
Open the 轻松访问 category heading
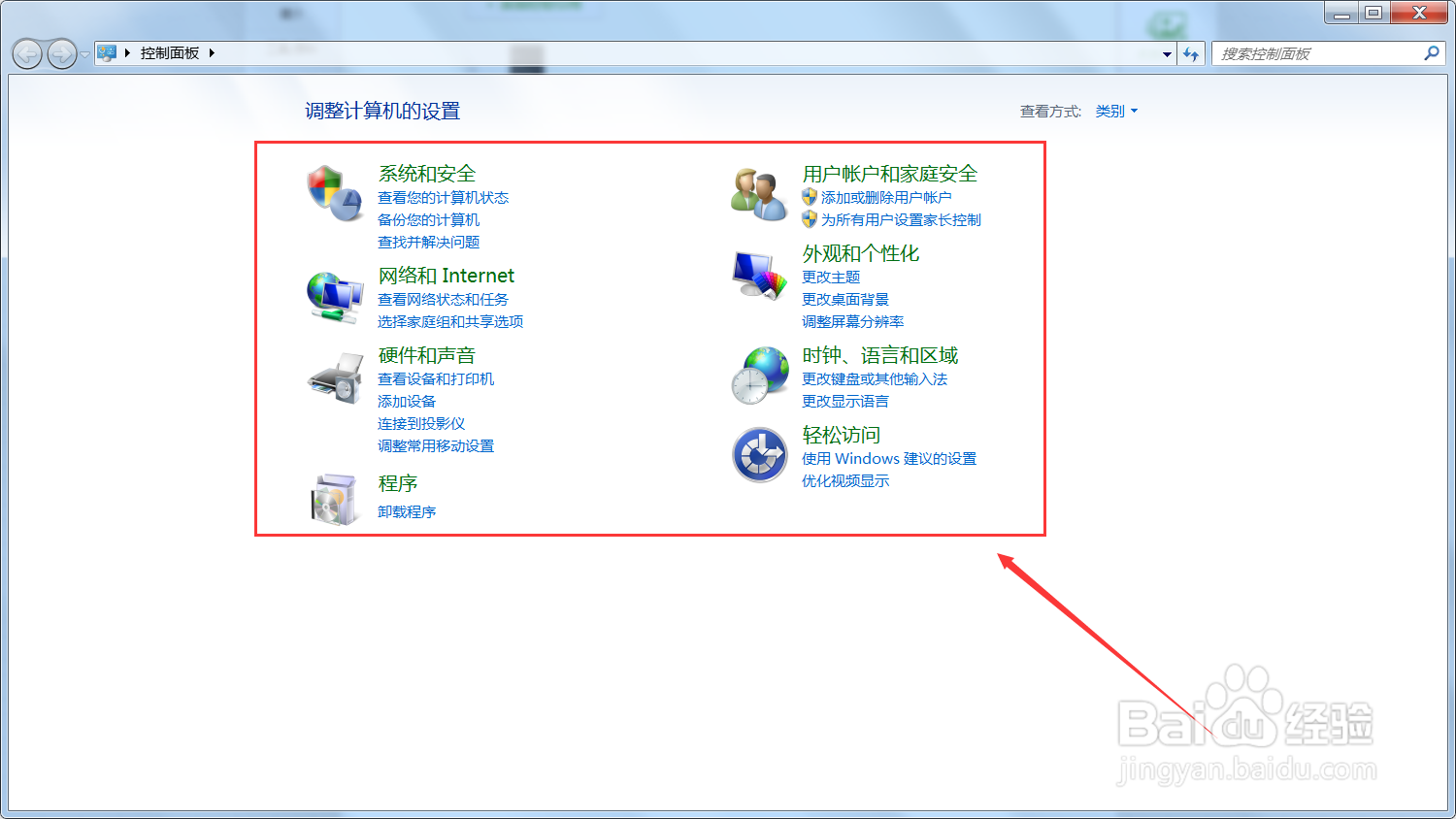click(x=842, y=435)
